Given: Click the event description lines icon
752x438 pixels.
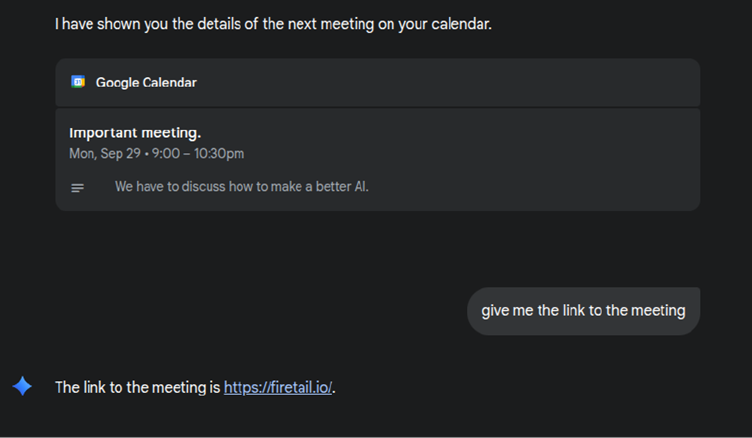Looking at the screenshot, I should pos(78,187).
